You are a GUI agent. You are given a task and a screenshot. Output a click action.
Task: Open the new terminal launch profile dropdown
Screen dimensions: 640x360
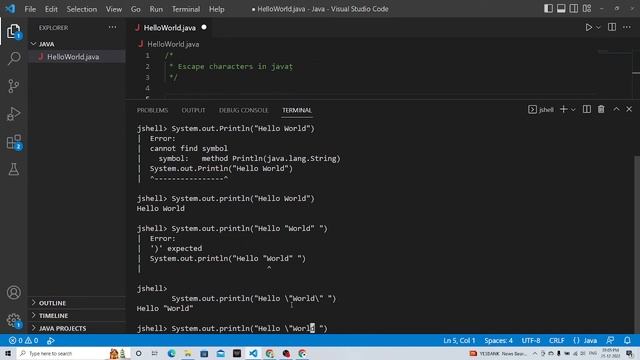pos(573,109)
